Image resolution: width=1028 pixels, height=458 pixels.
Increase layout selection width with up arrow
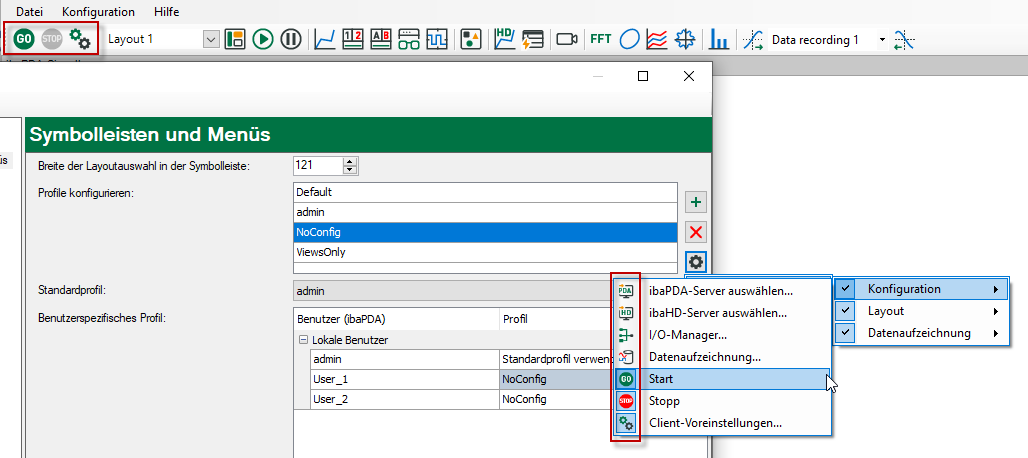[x=349, y=161]
